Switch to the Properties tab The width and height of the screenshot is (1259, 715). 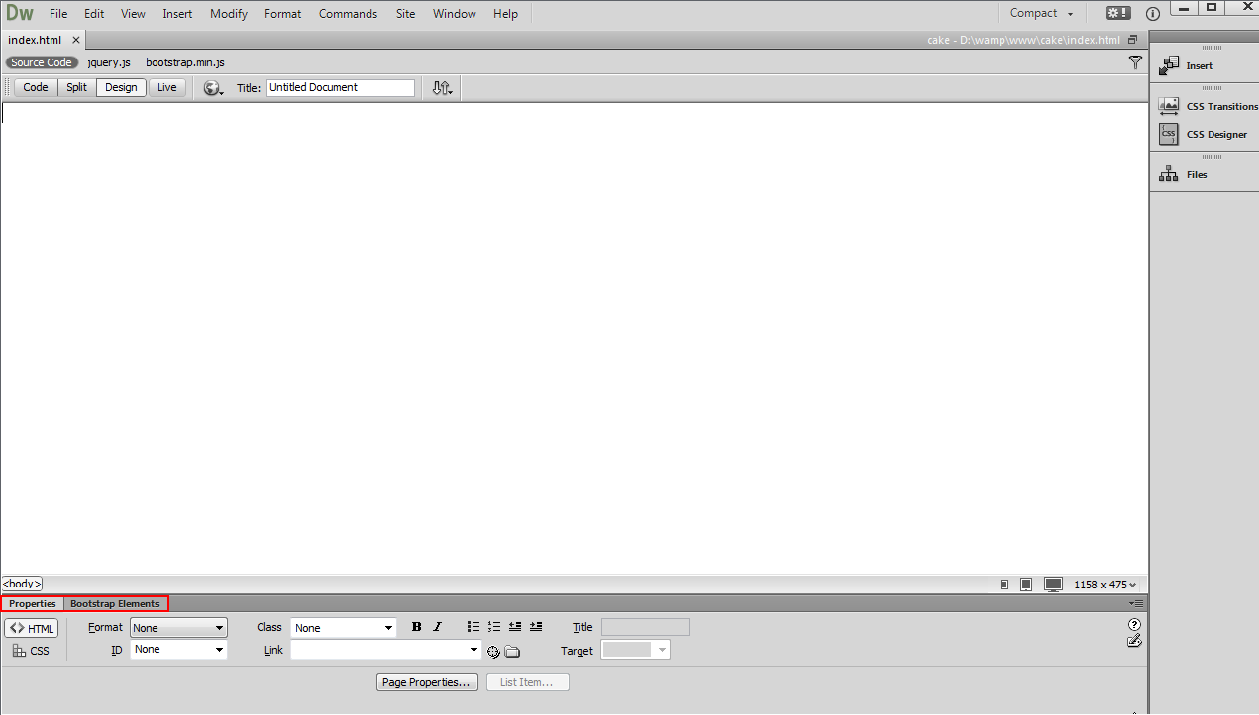click(32, 604)
